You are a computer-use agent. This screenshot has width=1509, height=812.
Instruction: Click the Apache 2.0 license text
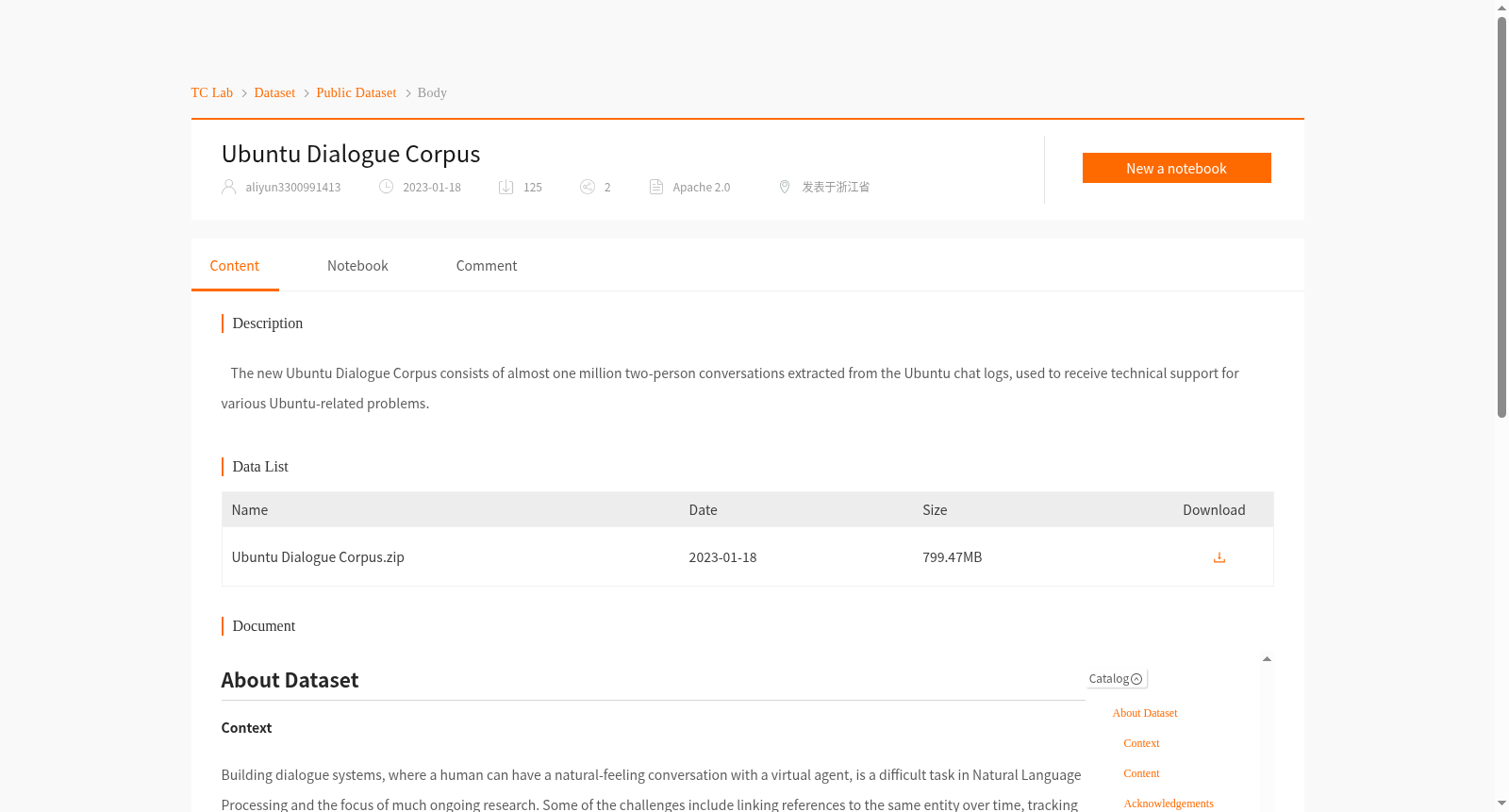[x=702, y=188]
